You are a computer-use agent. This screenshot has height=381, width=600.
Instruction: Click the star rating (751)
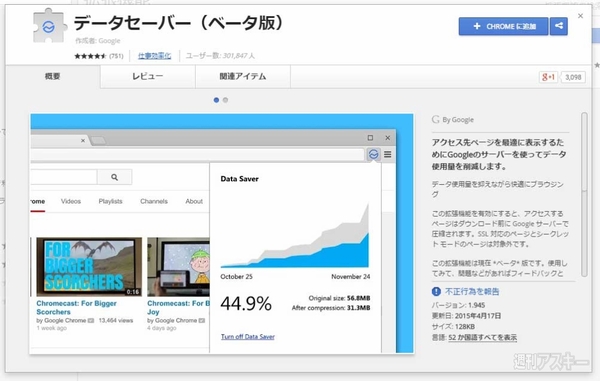(x=99, y=56)
